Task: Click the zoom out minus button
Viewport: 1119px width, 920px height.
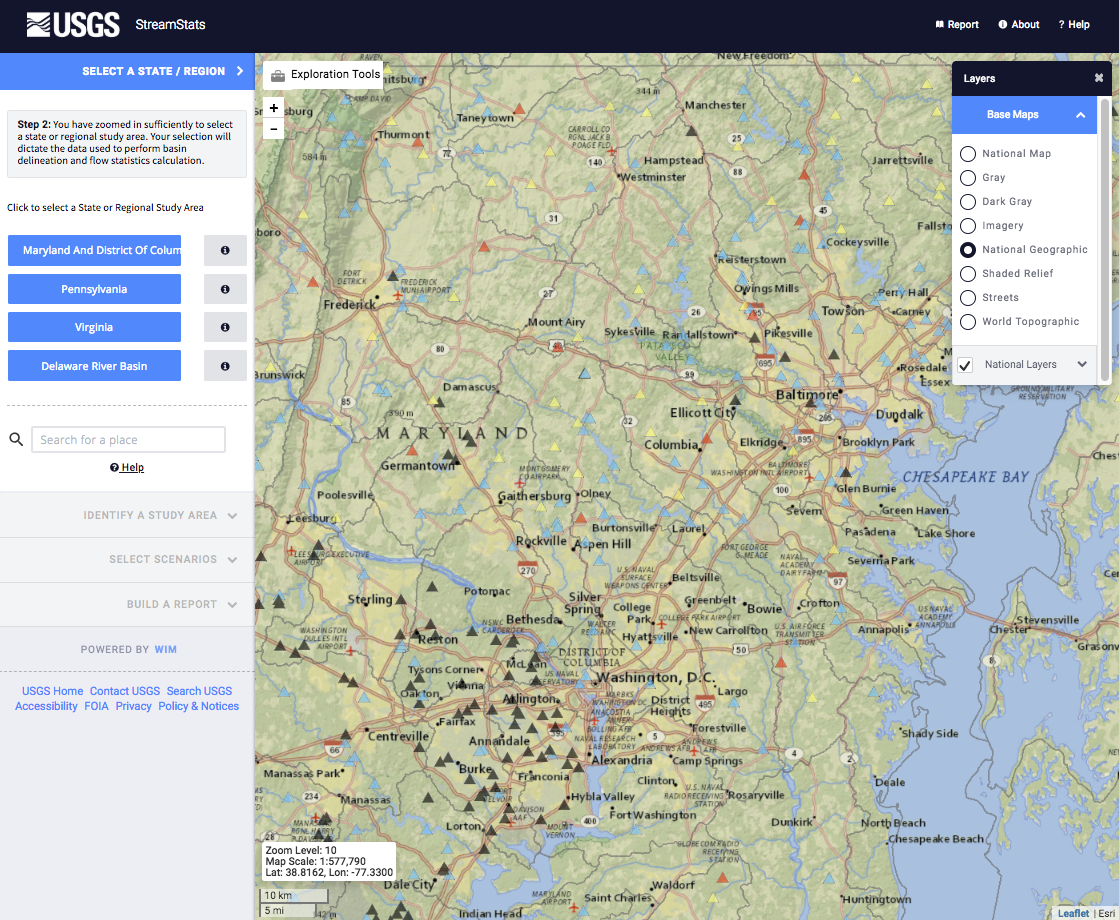Action: pos(274,129)
